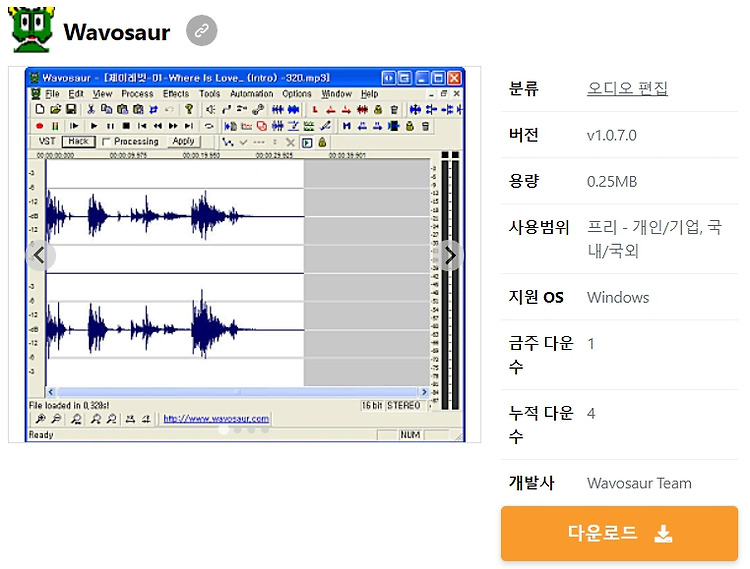Click the blue horizontal scrollbar thumb
750x569 pixels.
click(x=237, y=392)
